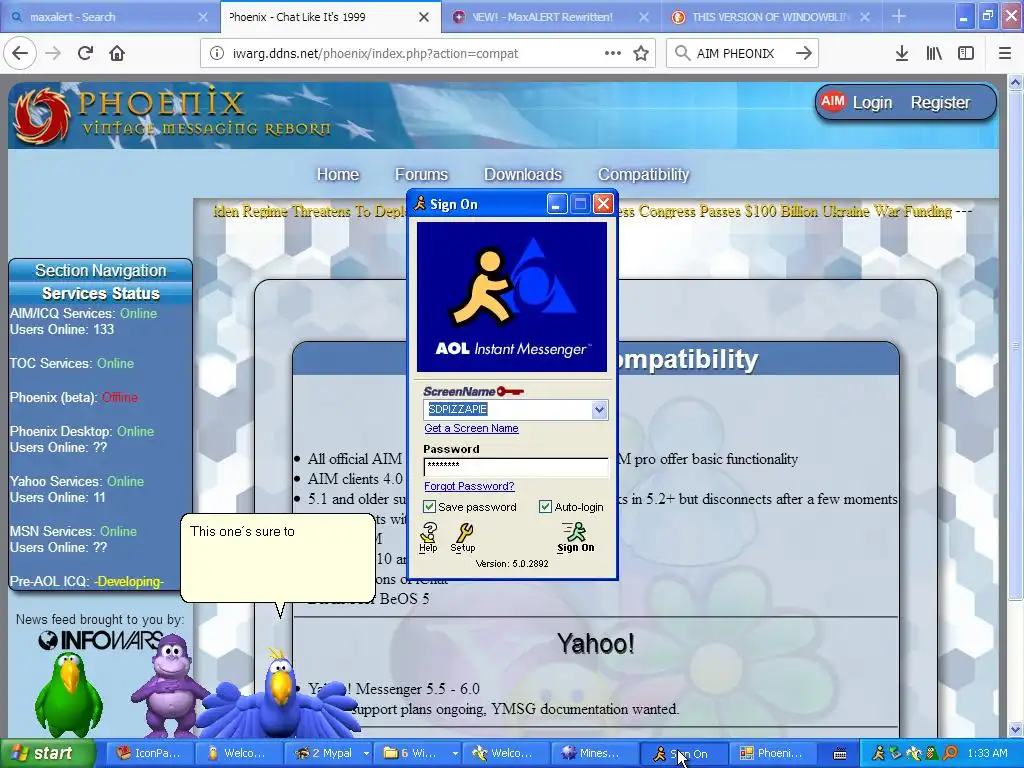Click the 1:33 AM taskbar clock
The image size is (1024, 768).
[x=987, y=753]
